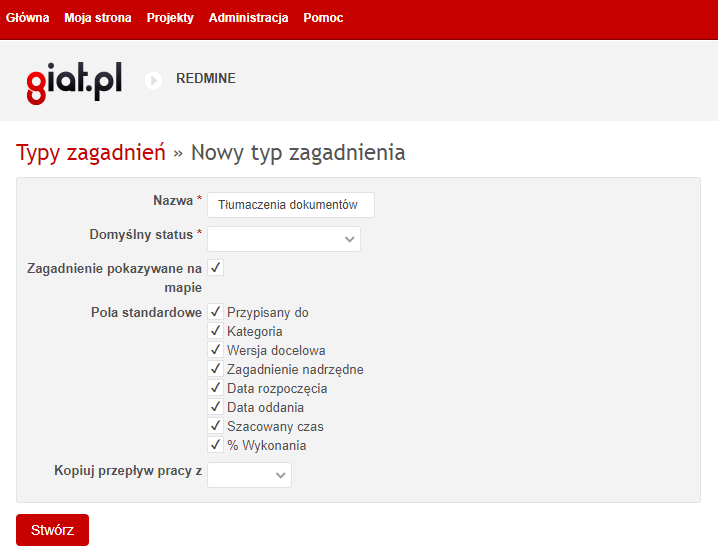
Task: Click the Domyślny status label
Action: (141, 234)
